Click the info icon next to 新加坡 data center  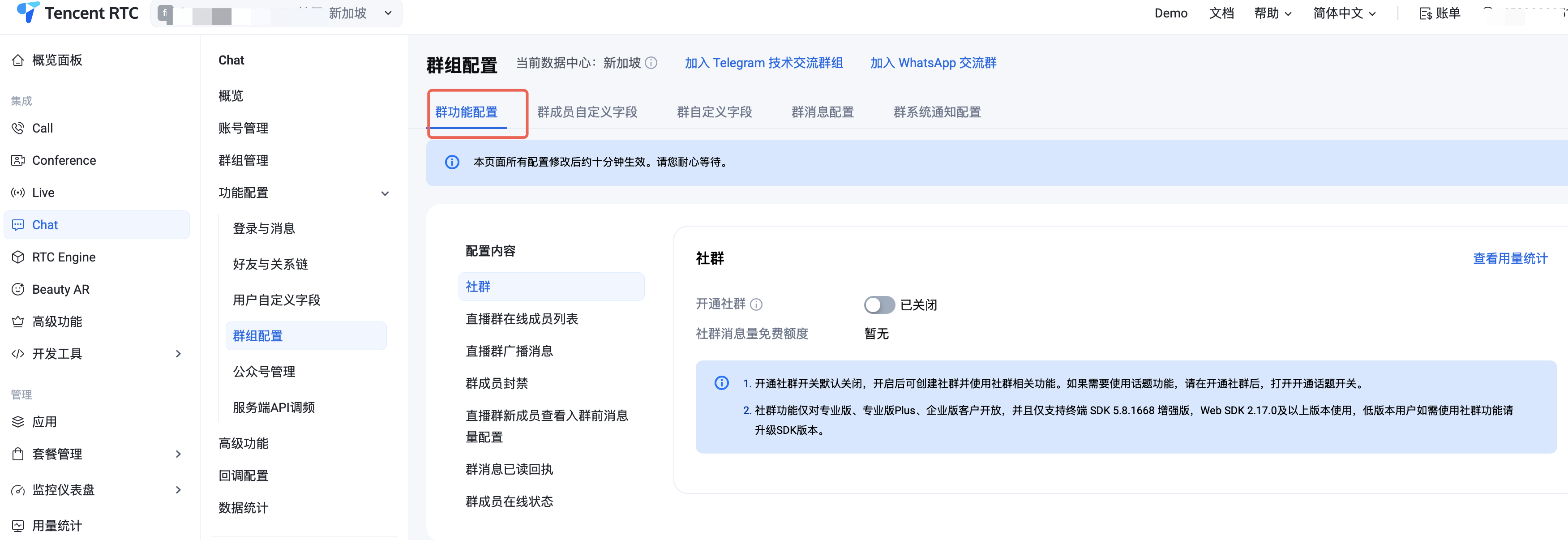coord(651,63)
